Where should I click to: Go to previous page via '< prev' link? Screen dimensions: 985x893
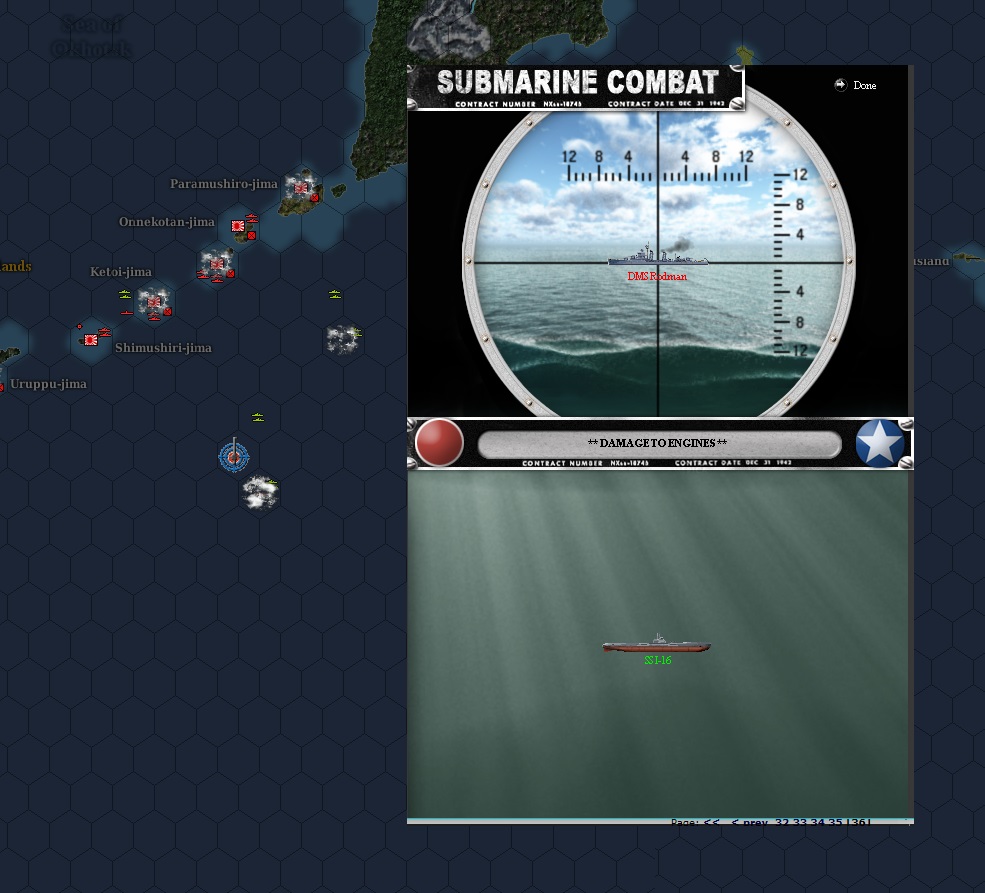[x=750, y=822]
